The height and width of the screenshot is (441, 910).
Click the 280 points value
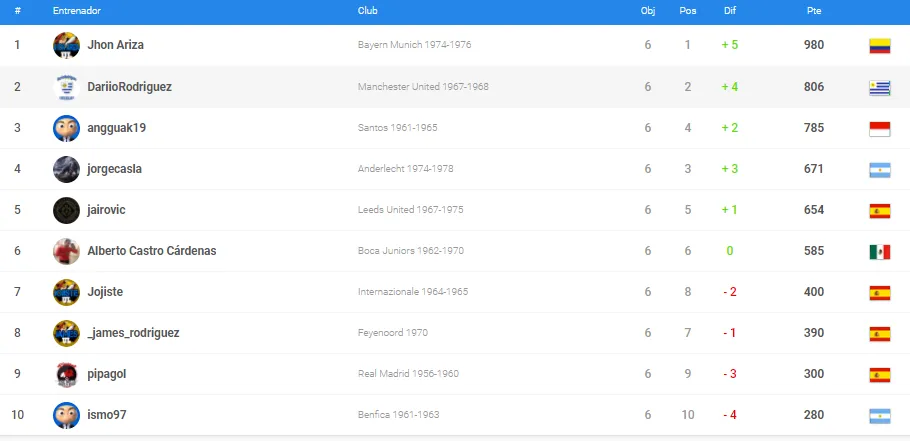click(x=814, y=415)
